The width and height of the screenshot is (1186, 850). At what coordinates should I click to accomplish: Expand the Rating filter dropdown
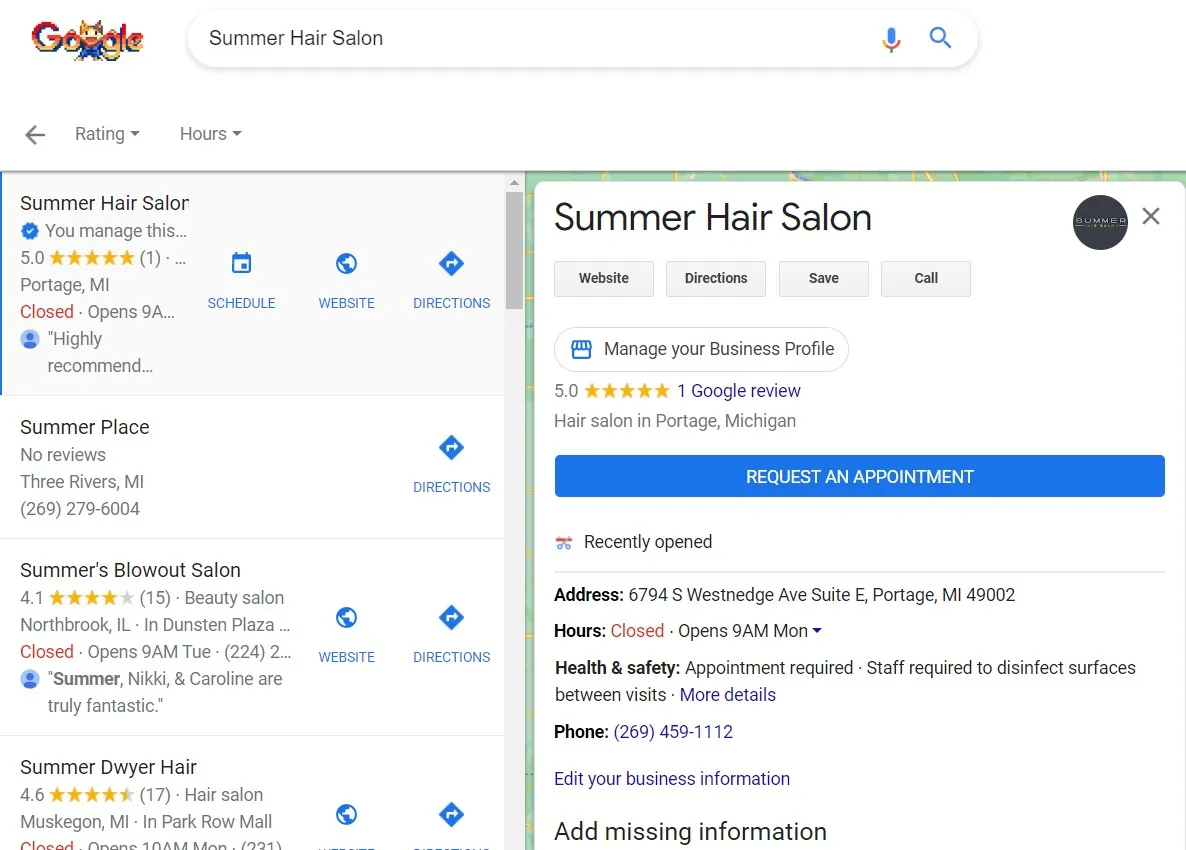click(x=107, y=134)
